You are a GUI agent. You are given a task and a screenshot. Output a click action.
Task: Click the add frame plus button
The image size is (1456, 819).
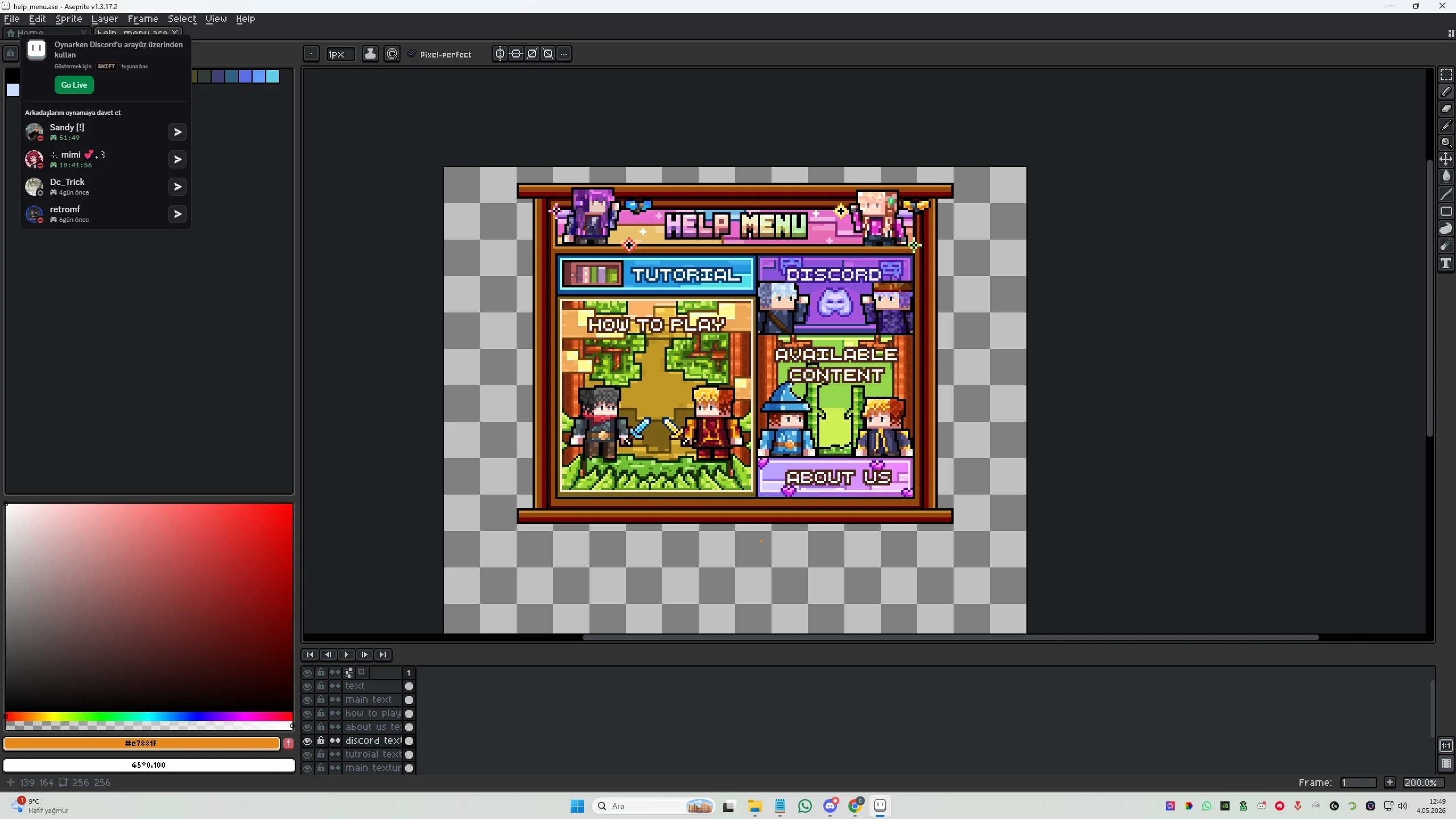pos(1389,783)
